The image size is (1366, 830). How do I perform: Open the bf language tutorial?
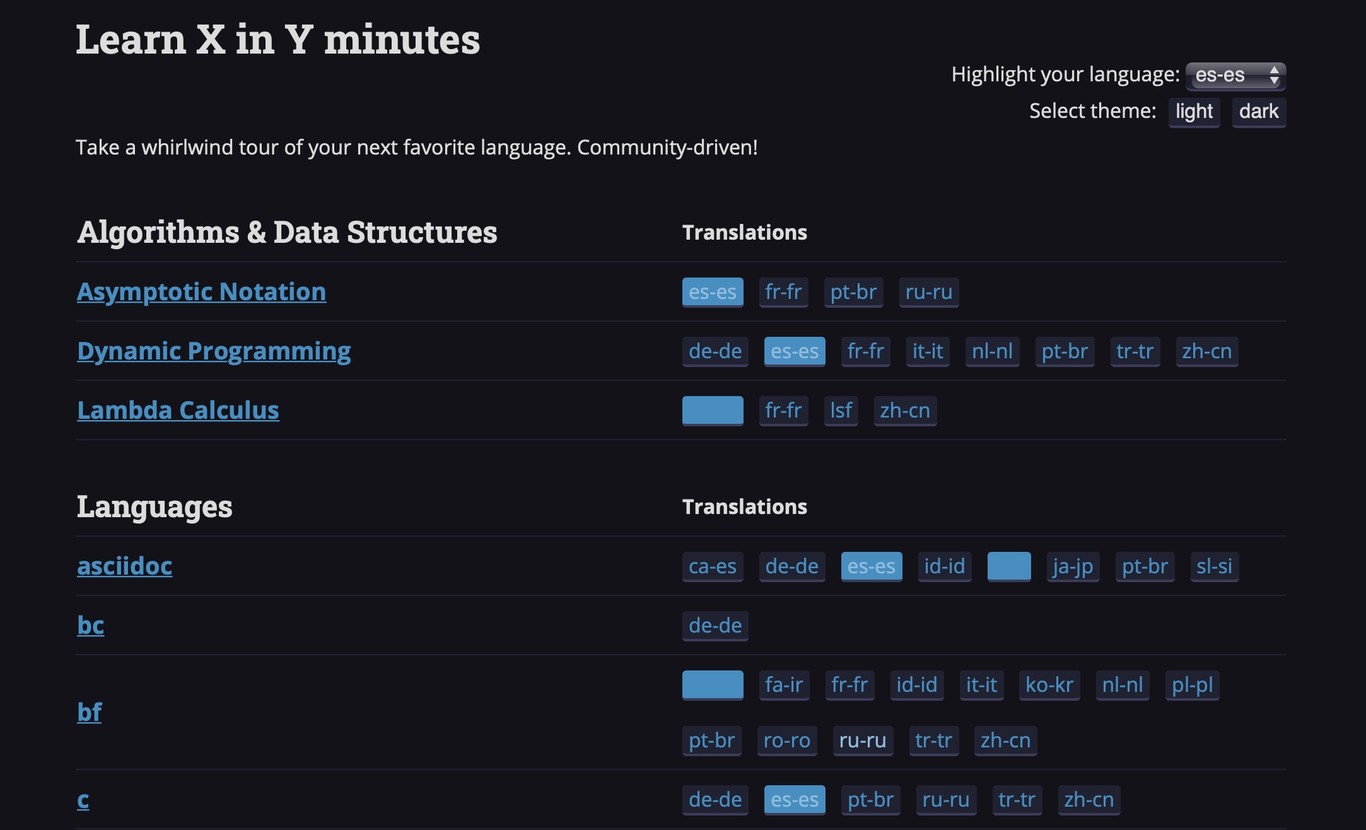pyautogui.click(x=89, y=712)
